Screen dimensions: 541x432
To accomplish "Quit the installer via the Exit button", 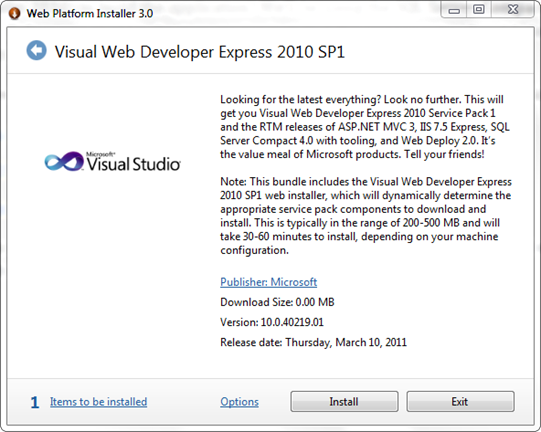I will pos(460,402).
